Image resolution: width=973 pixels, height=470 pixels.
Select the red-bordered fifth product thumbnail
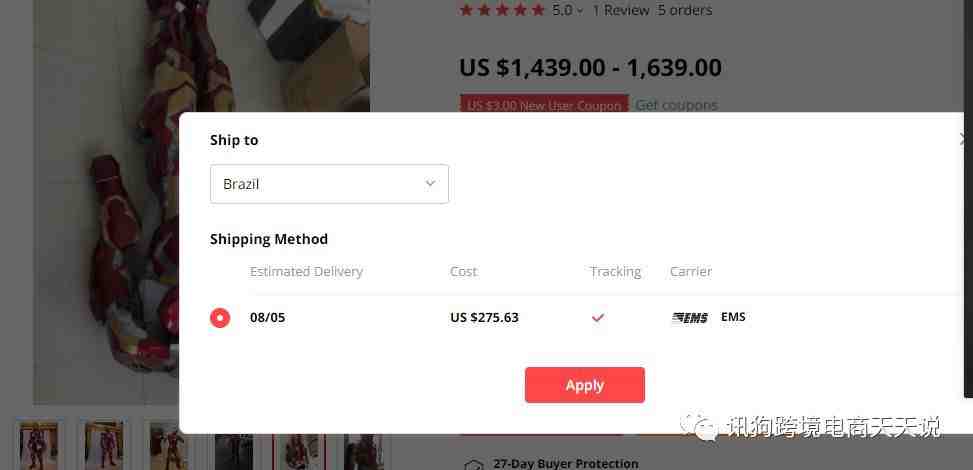click(299, 452)
